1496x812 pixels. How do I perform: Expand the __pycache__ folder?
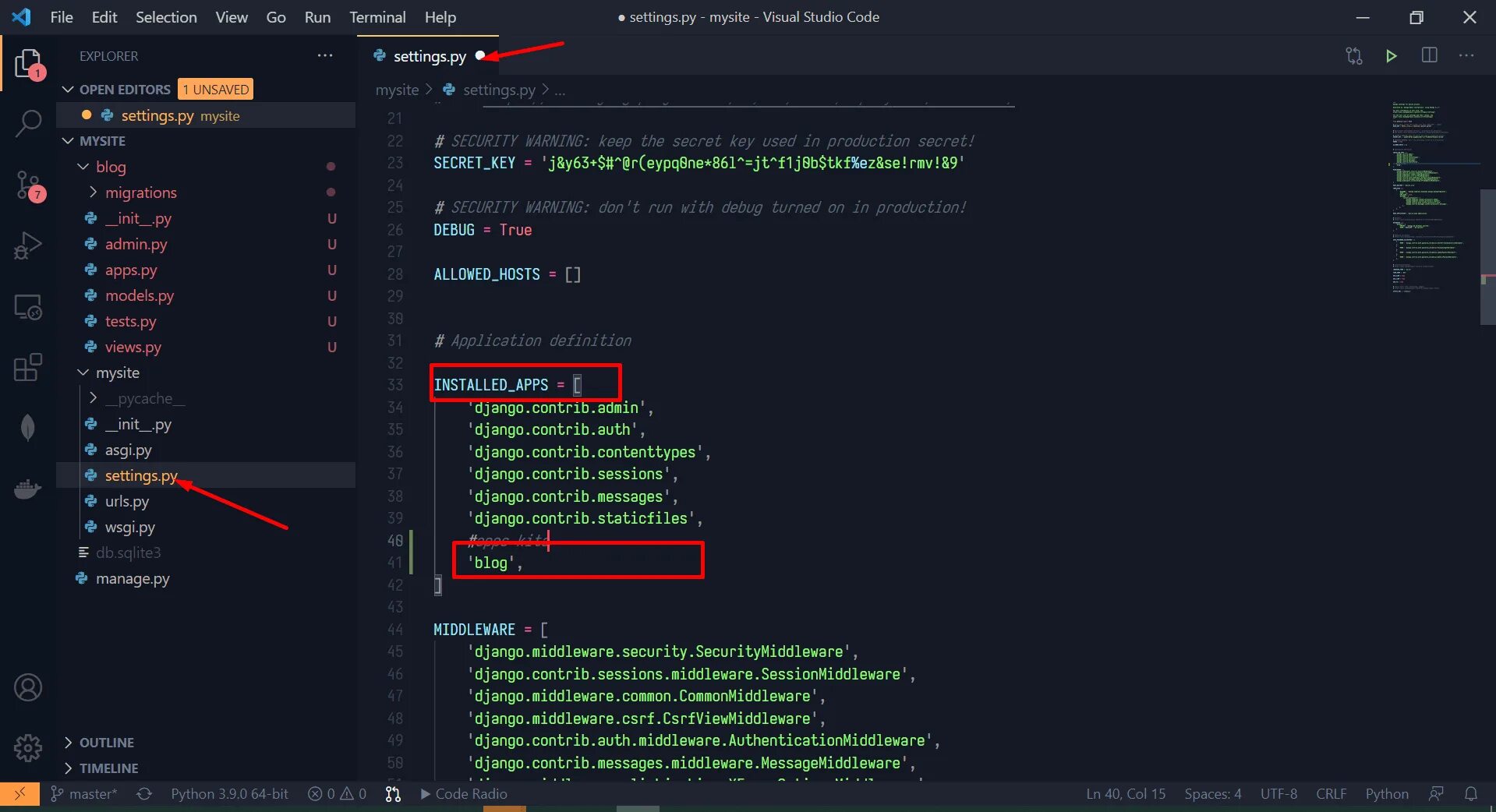93,398
